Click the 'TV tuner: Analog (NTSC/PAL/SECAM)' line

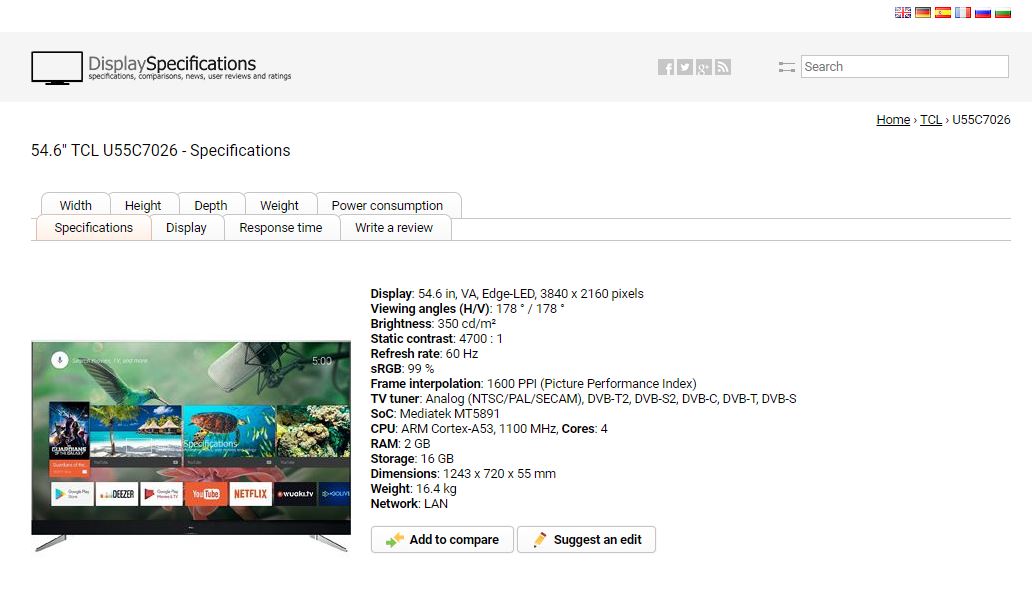[583, 399]
